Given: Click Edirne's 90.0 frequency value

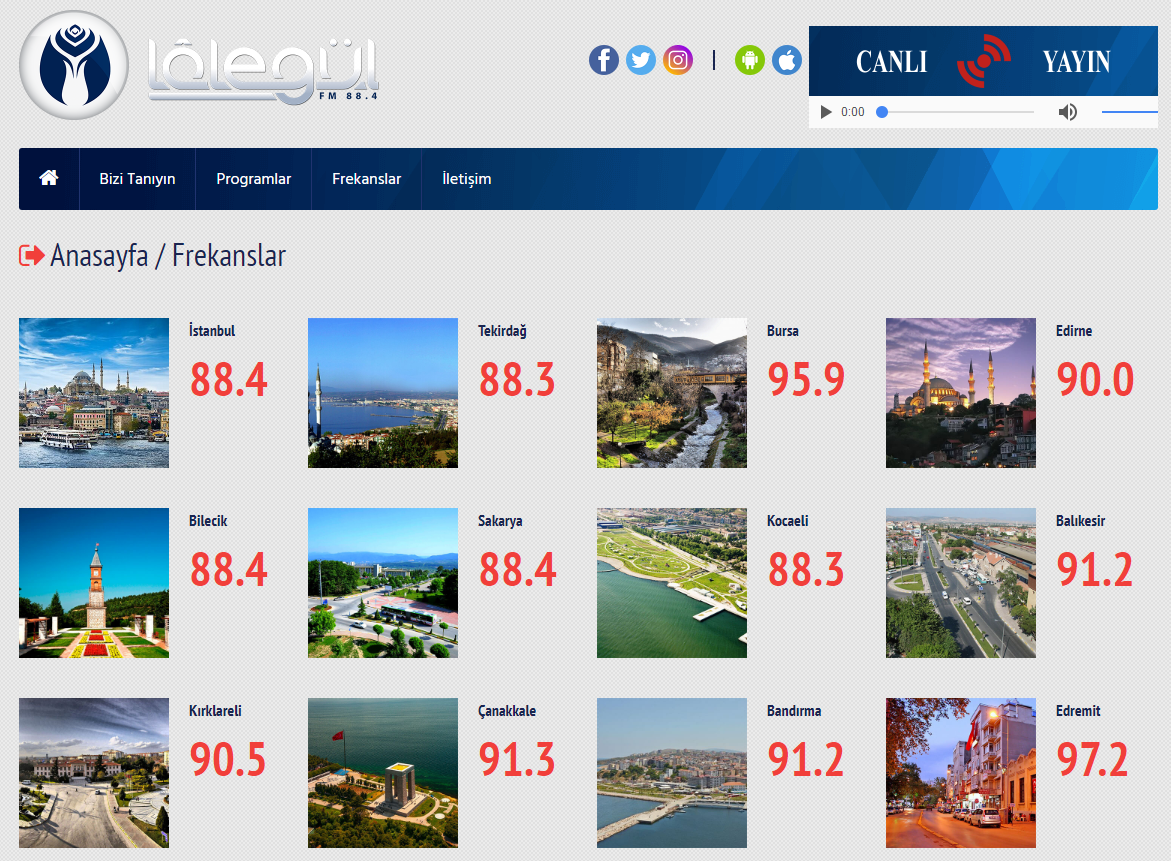Looking at the screenshot, I should [1096, 379].
